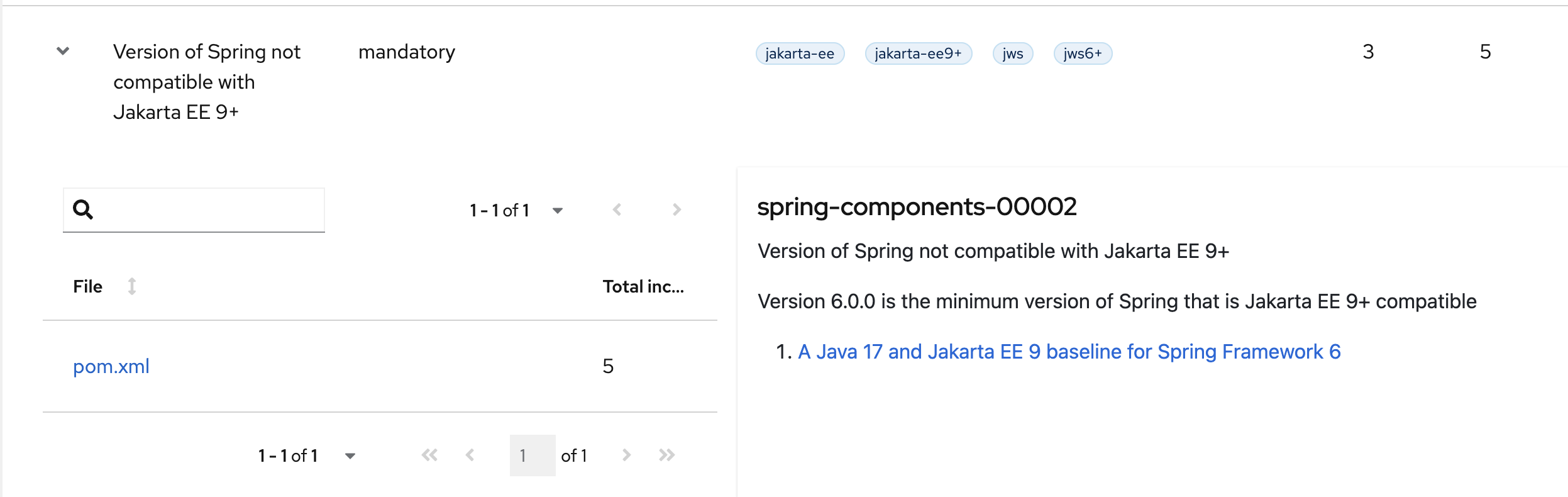The height and width of the screenshot is (497, 1568).
Task: Go to the first page
Action: coord(429,455)
